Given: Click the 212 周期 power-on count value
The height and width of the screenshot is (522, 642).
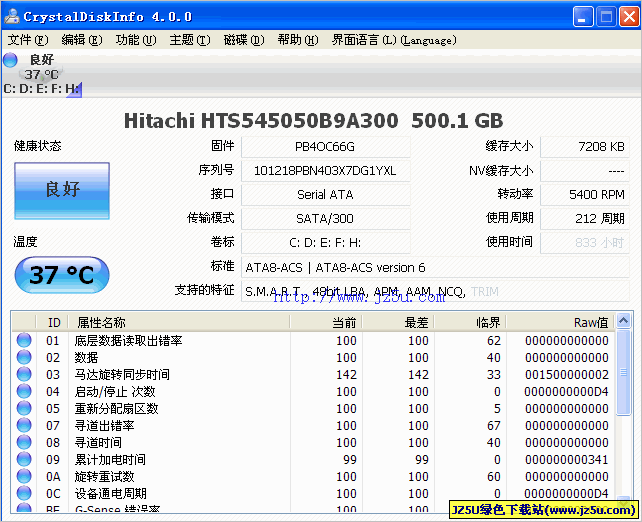Looking at the screenshot, I should click(585, 219).
